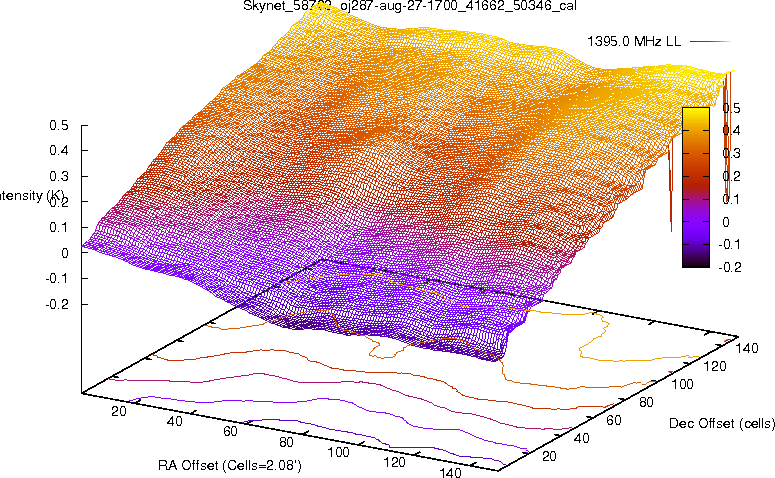Click the color bar value '0.1'
The image size is (775, 478).
(731, 199)
